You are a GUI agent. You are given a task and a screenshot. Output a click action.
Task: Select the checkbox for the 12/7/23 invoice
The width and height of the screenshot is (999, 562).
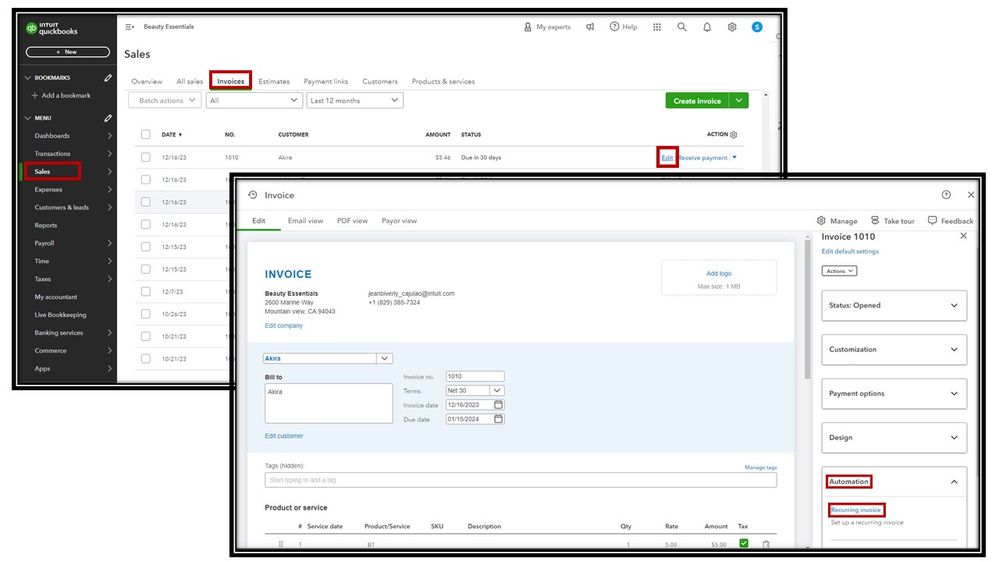146,291
